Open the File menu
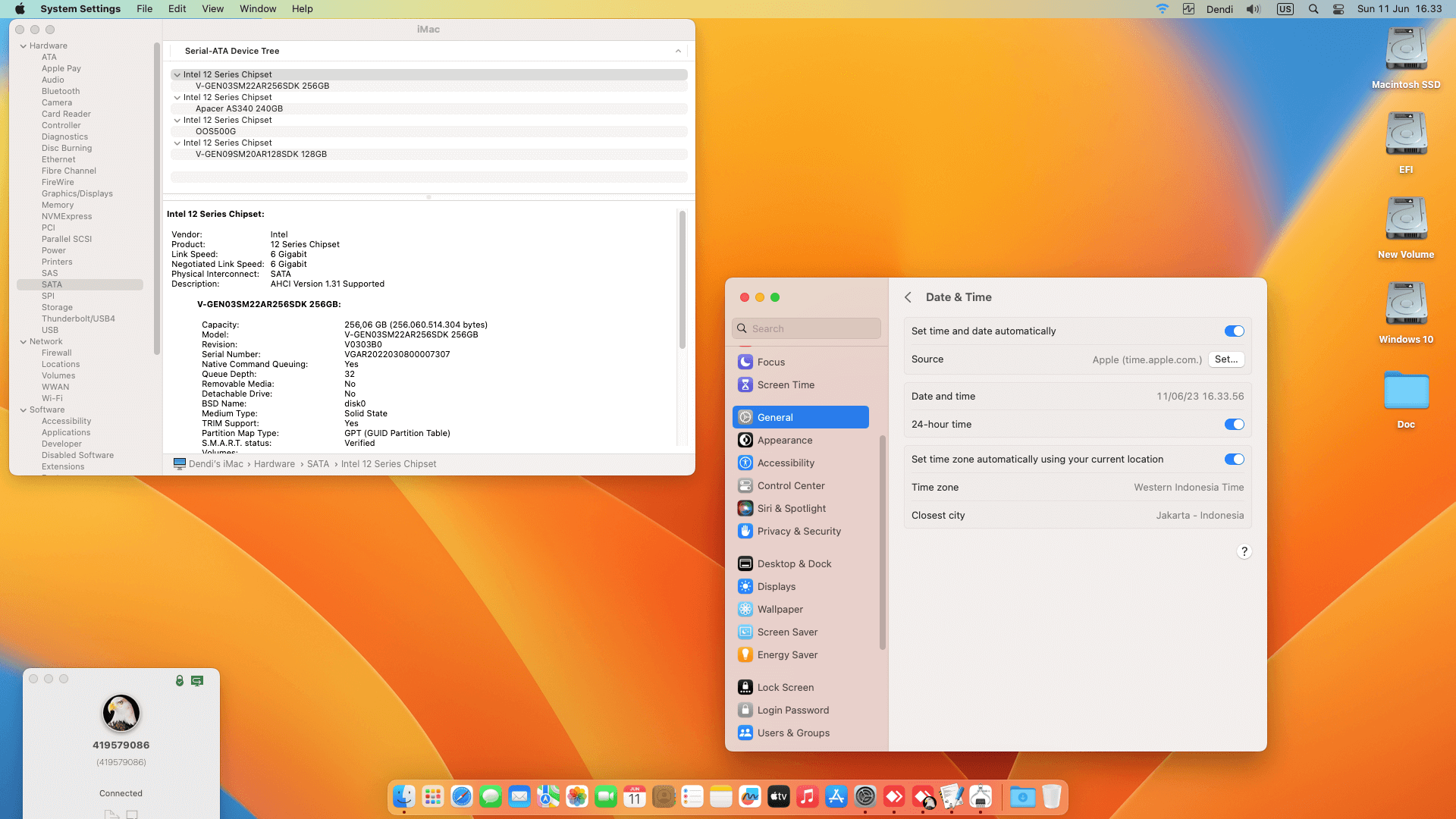Screen dimensions: 1456x819 coord(145,9)
